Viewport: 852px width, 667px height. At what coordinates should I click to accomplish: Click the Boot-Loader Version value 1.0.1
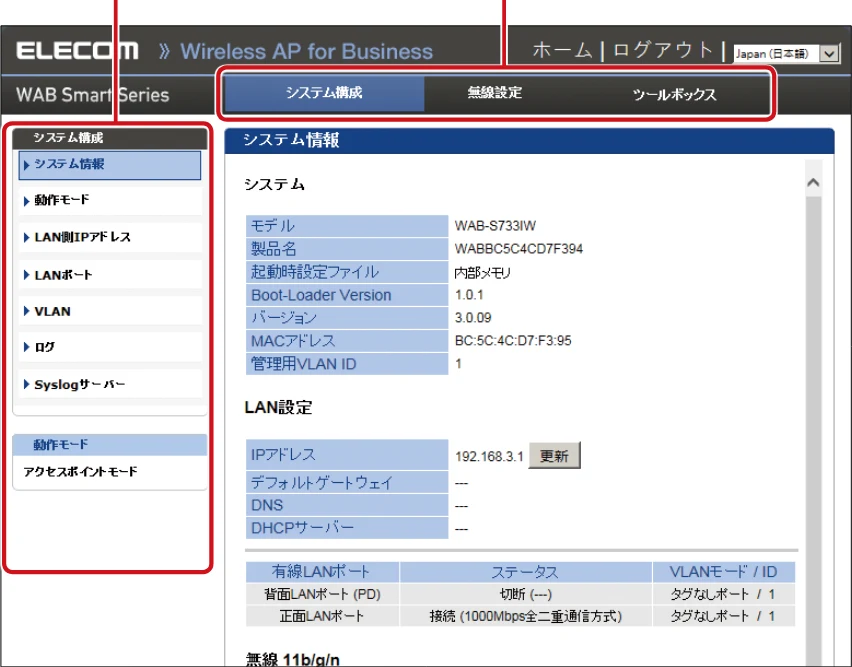(469, 295)
